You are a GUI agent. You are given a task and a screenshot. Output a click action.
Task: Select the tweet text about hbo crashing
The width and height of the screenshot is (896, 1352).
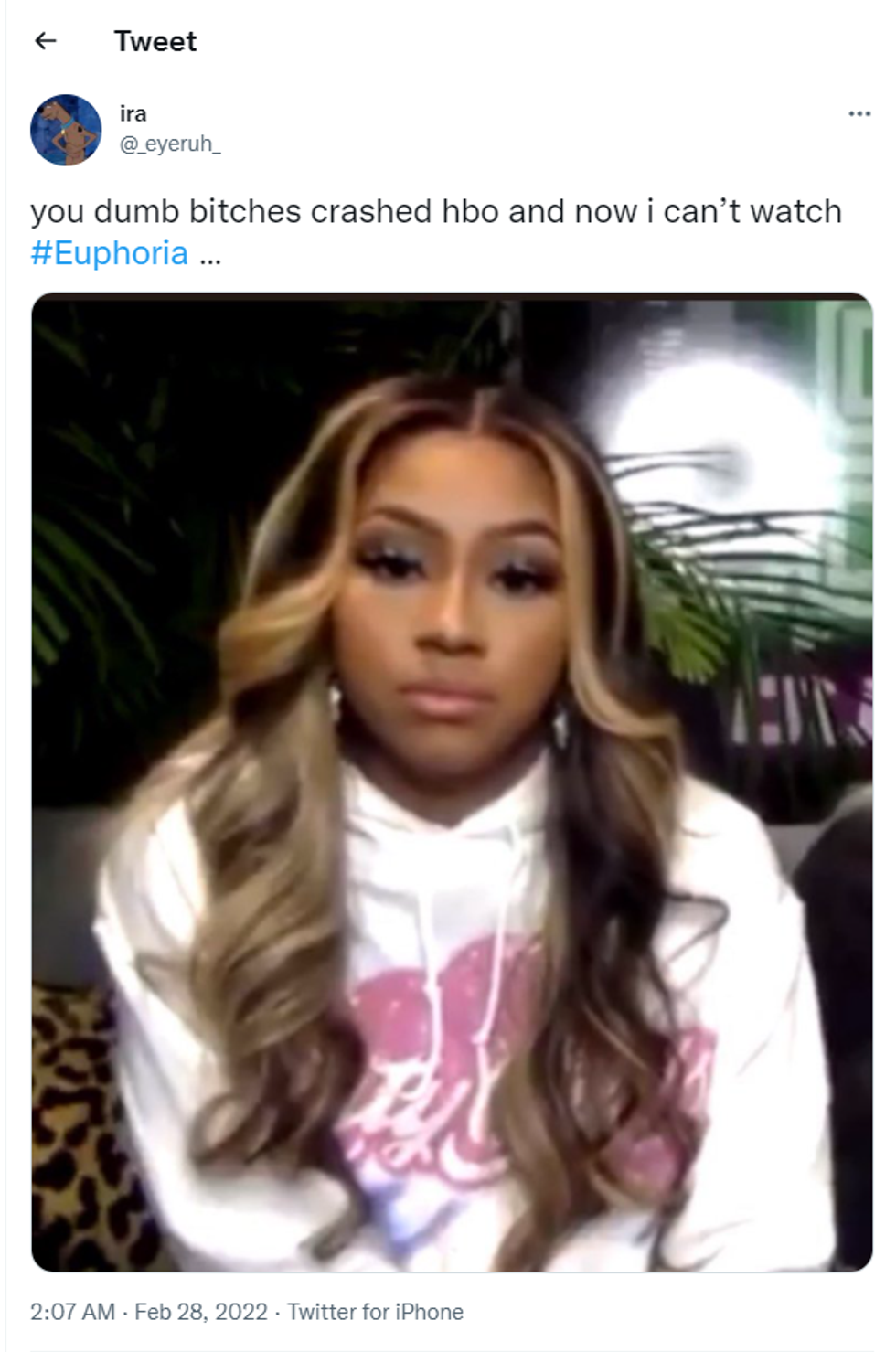click(435, 231)
